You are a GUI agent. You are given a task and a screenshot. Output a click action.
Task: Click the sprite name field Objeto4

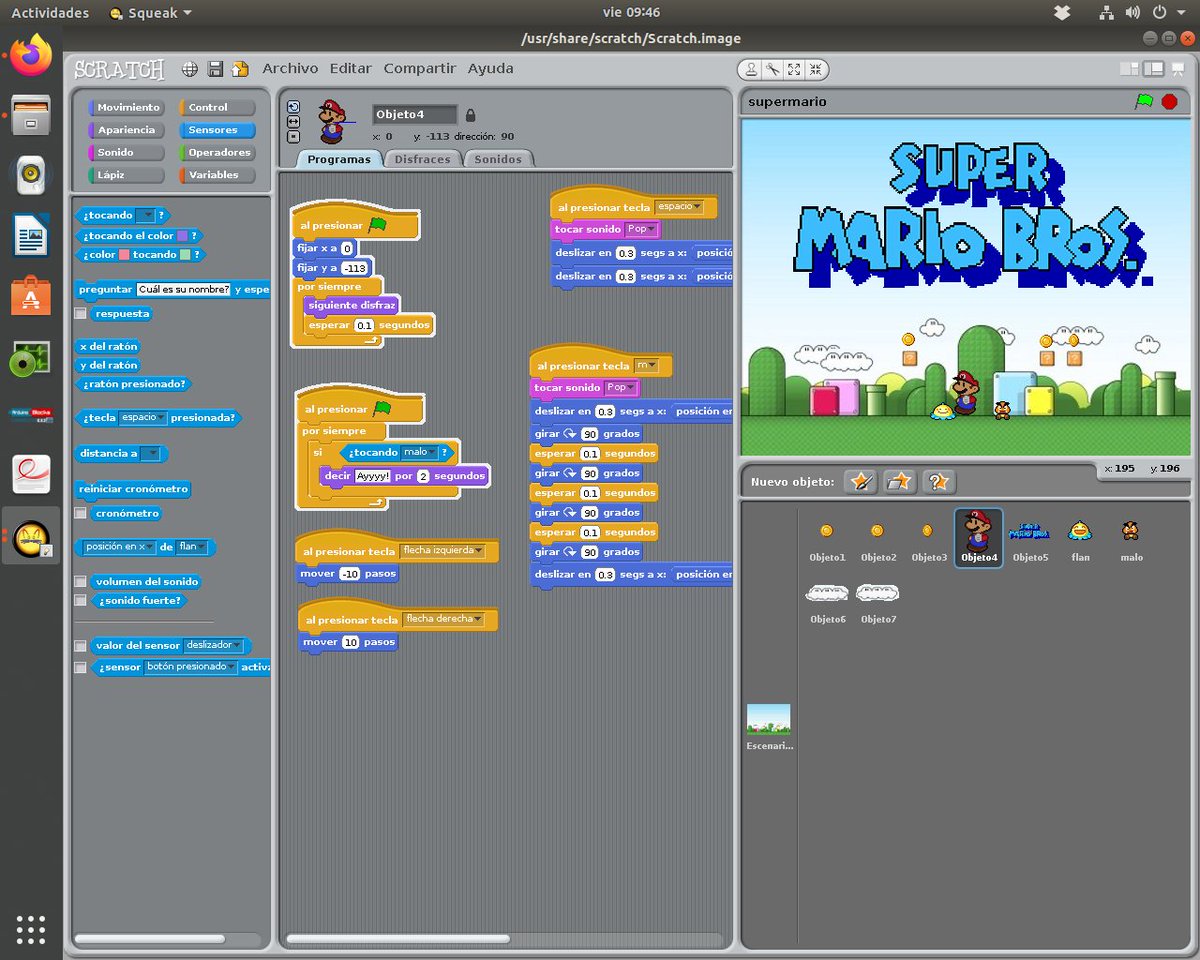point(415,115)
